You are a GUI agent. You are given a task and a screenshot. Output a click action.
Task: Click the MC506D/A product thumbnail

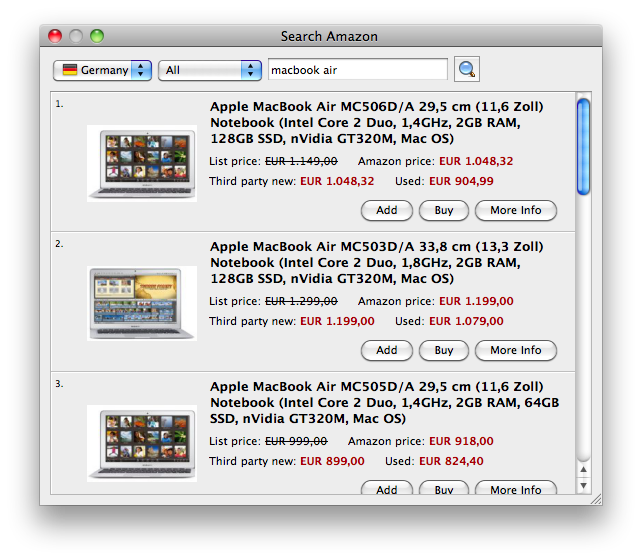pyautogui.click(x=142, y=163)
